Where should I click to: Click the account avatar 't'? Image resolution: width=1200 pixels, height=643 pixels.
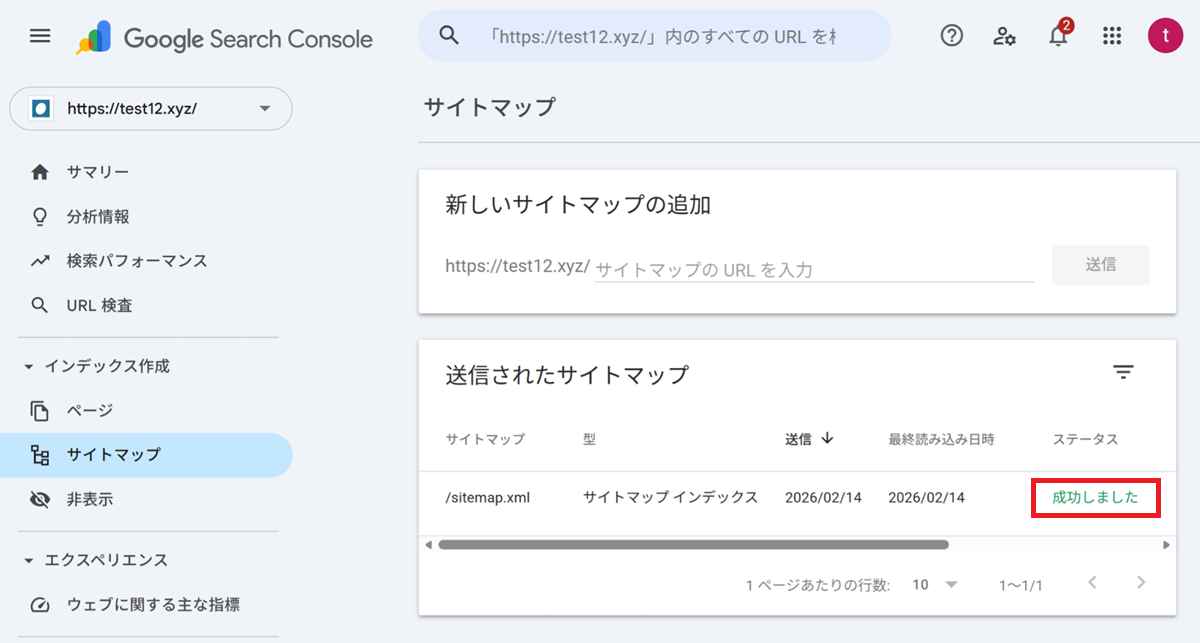click(x=1165, y=37)
